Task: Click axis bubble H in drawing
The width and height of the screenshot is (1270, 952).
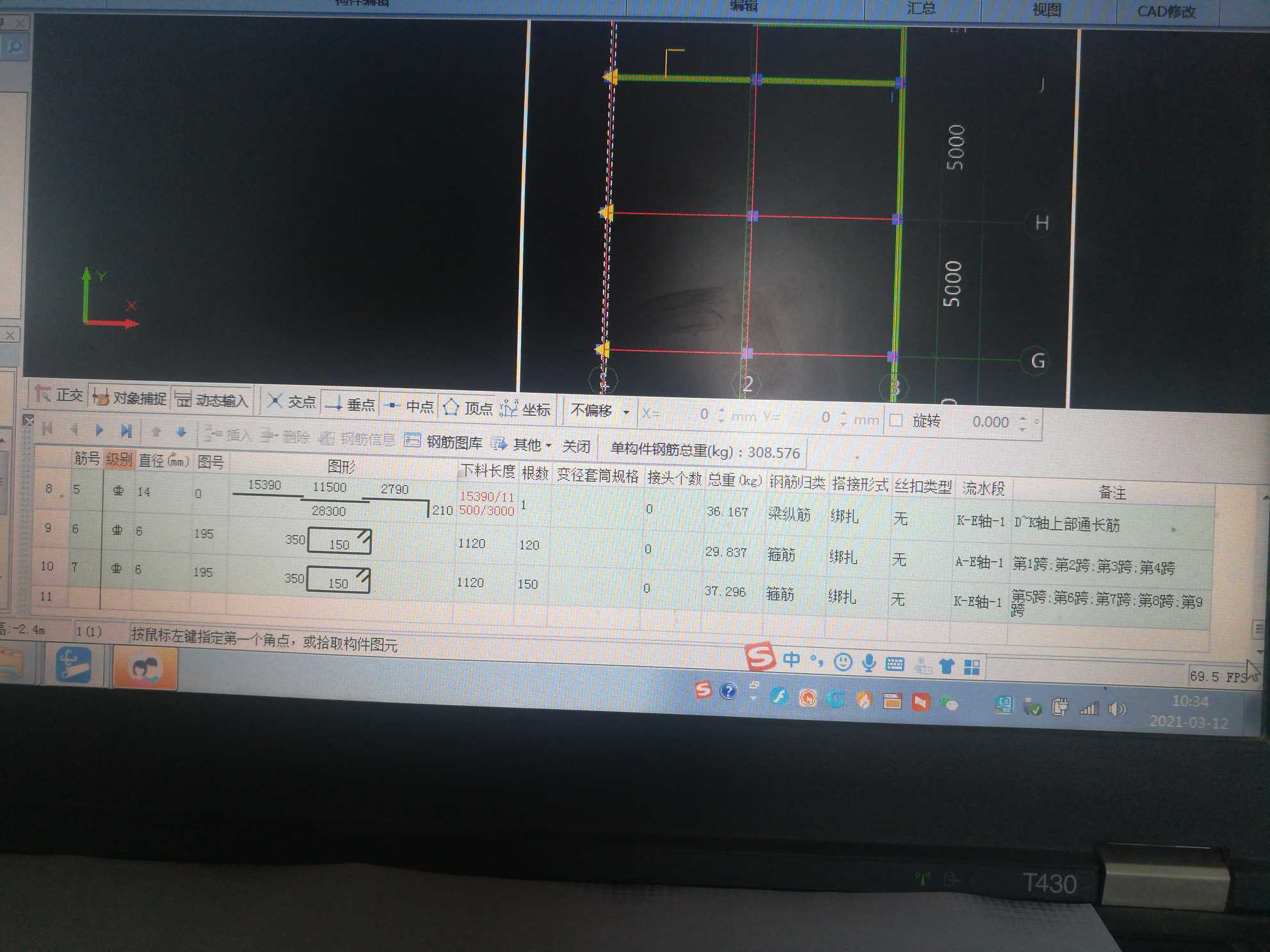Action: [x=1041, y=223]
